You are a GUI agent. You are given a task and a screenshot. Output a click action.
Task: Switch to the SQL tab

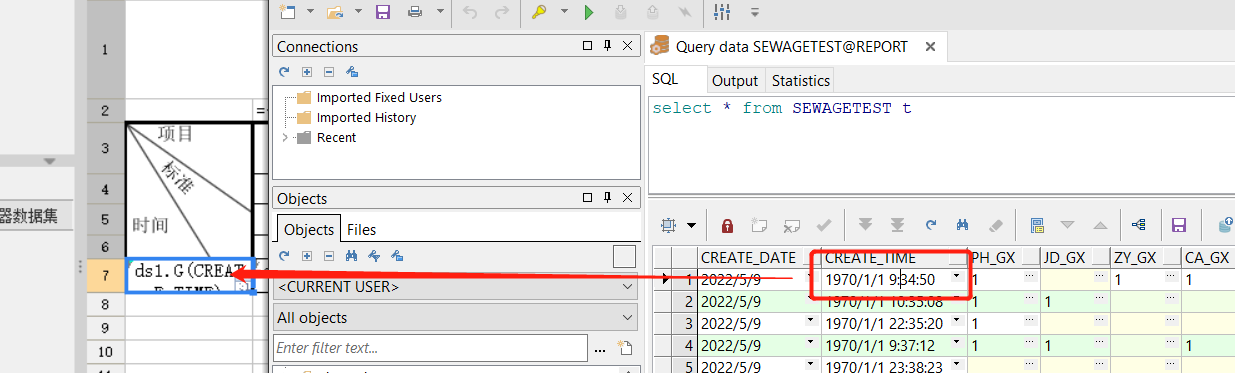coord(665,79)
